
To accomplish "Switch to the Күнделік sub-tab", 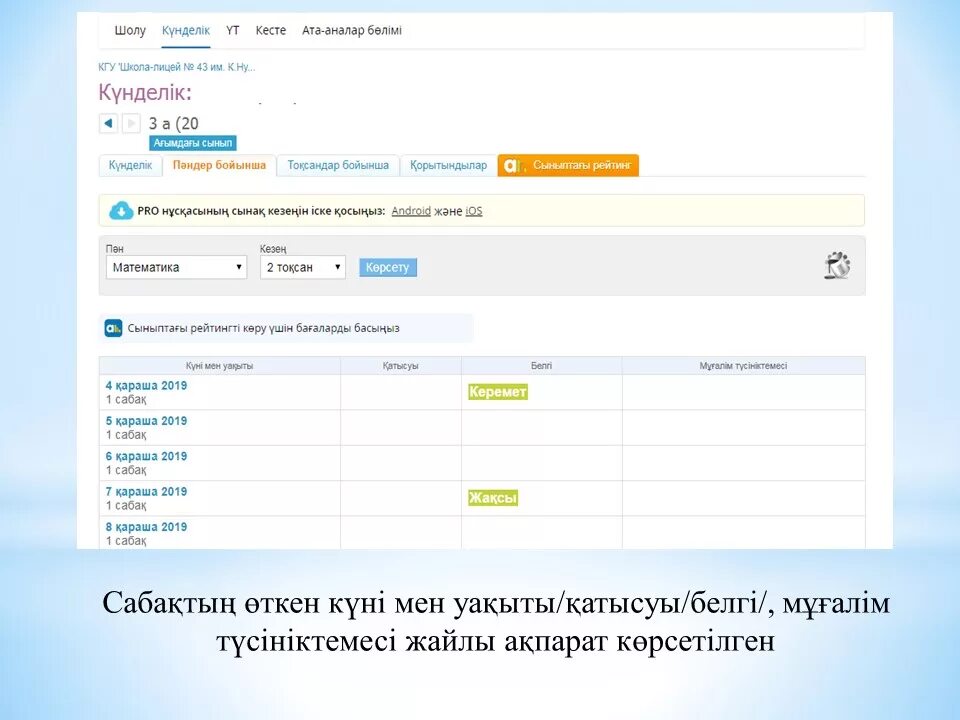I will coord(130,165).
